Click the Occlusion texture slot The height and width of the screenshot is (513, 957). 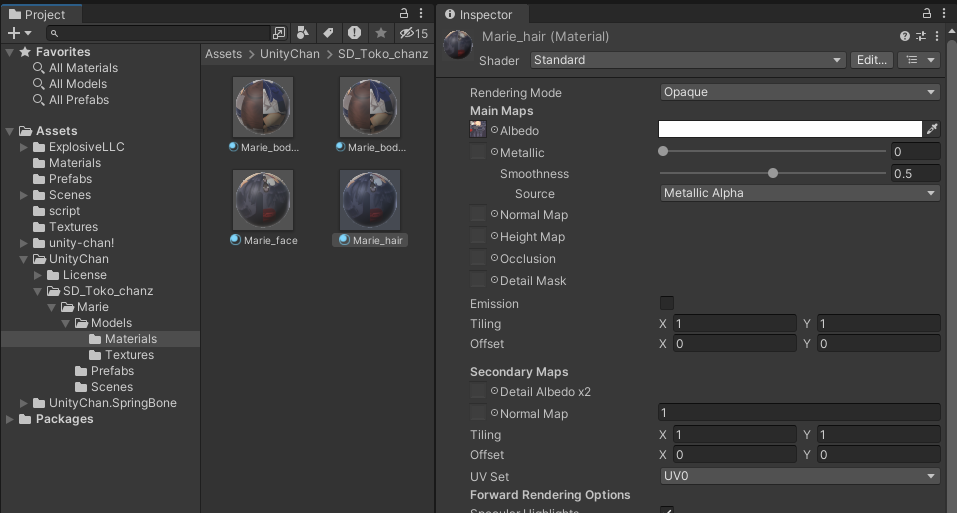tap(478, 258)
